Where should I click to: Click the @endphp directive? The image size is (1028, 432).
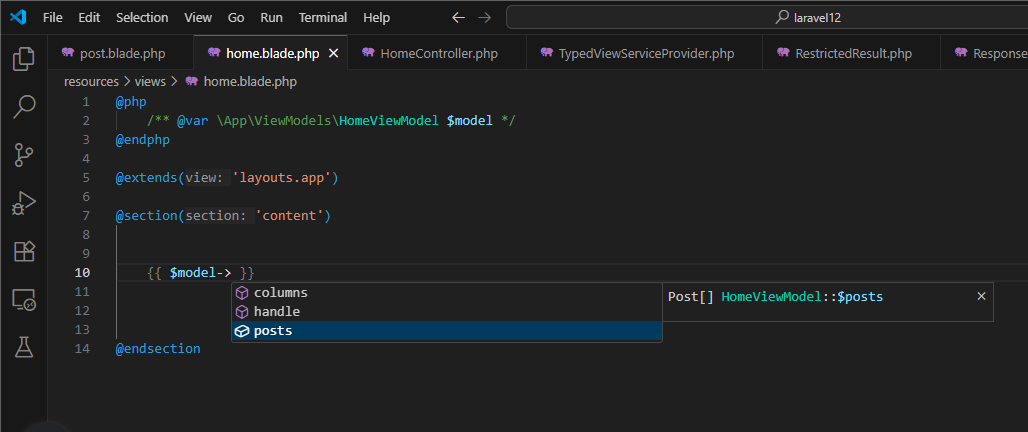point(143,140)
